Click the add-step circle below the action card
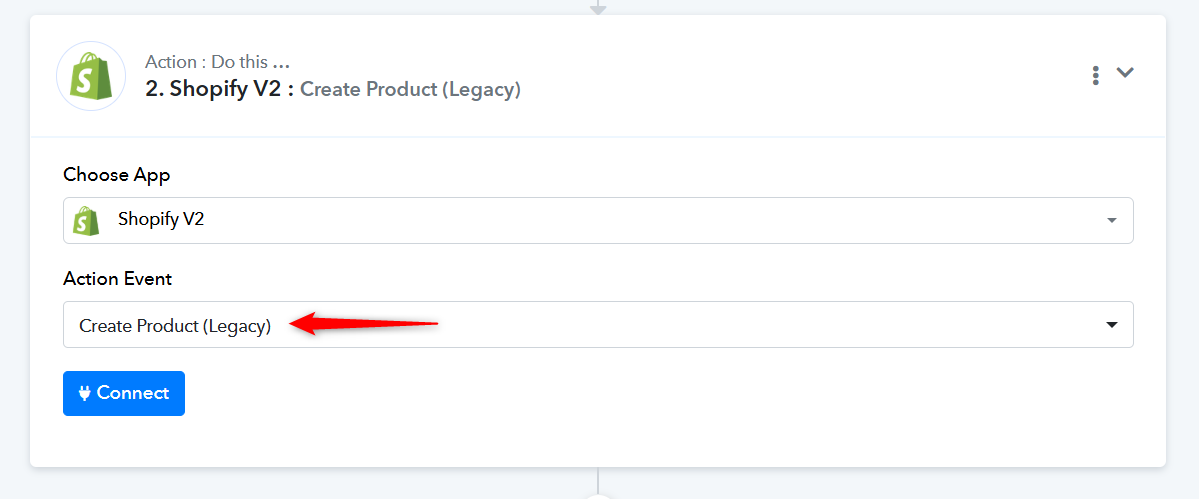Image resolution: width=1199 pixels, height=499 pixels. (598, 496)
